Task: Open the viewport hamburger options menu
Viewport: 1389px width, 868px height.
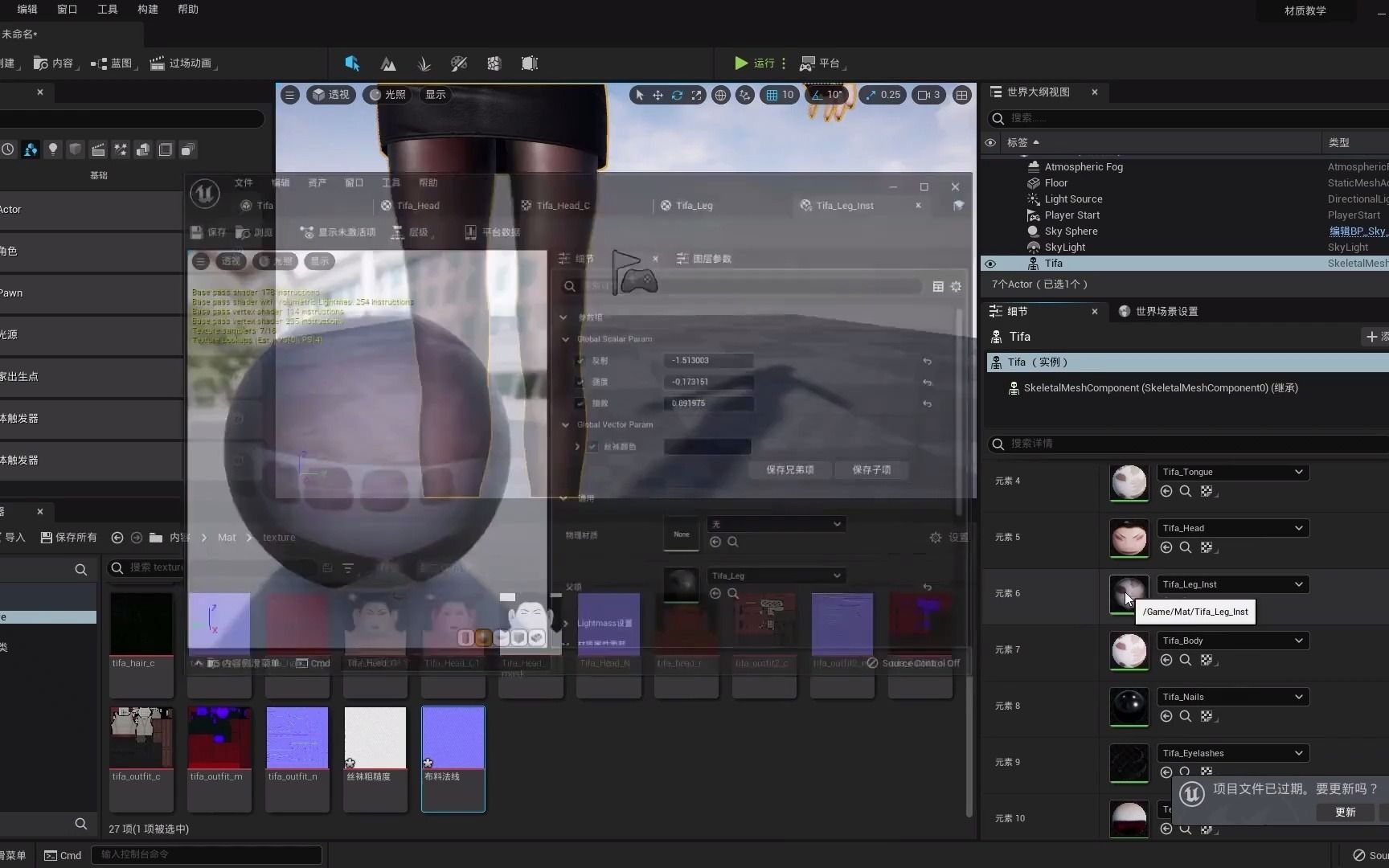Action: (289, 95)
